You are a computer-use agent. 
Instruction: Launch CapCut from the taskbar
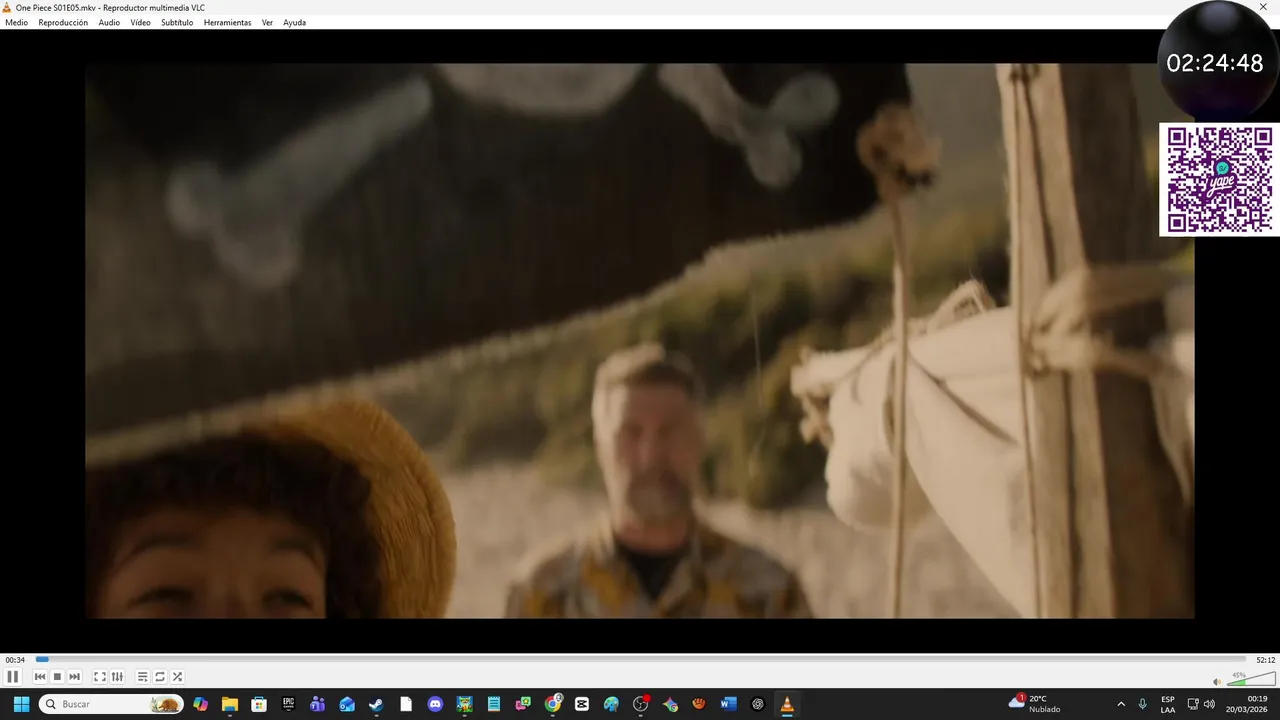click(x=582, y=704)
